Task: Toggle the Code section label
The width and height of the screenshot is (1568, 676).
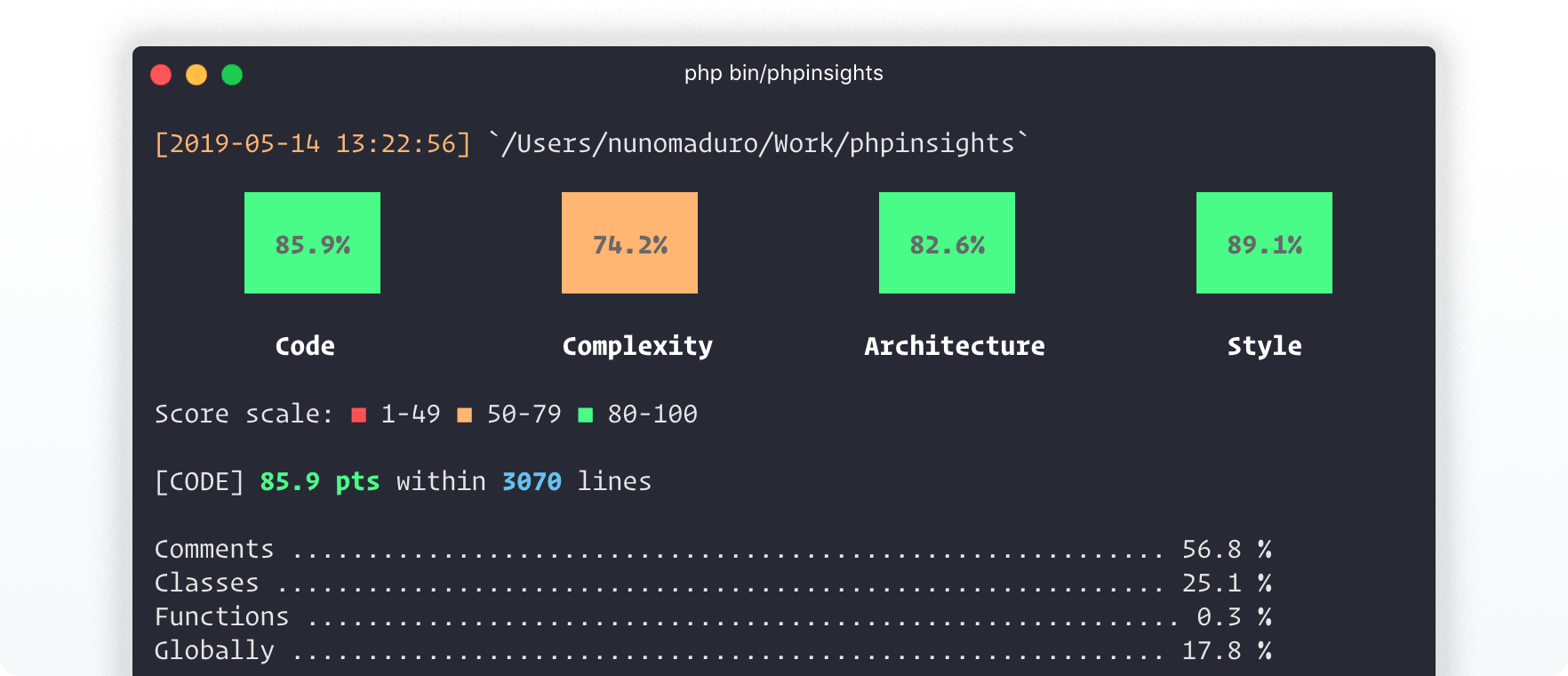Action: [x=304, y=346]
